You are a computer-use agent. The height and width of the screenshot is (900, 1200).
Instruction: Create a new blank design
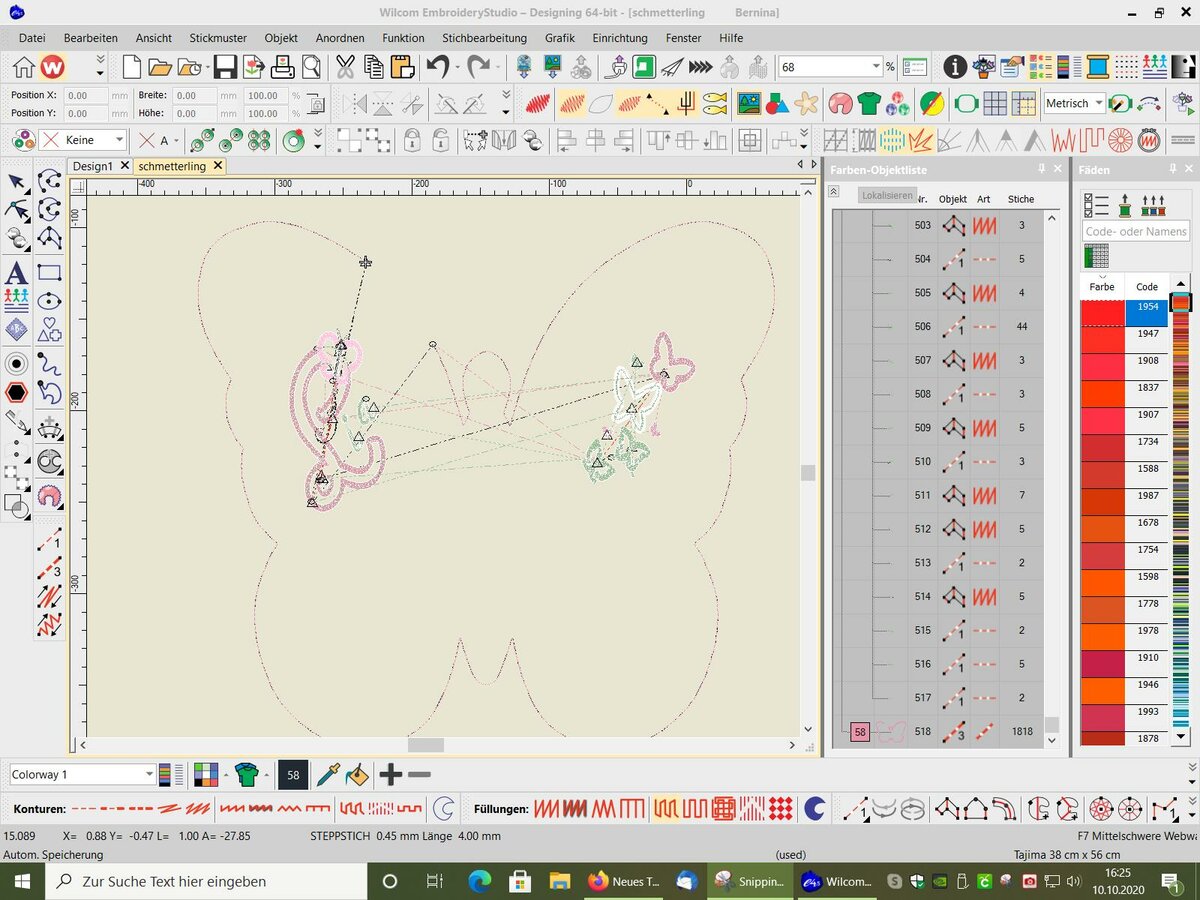point(132,68)
